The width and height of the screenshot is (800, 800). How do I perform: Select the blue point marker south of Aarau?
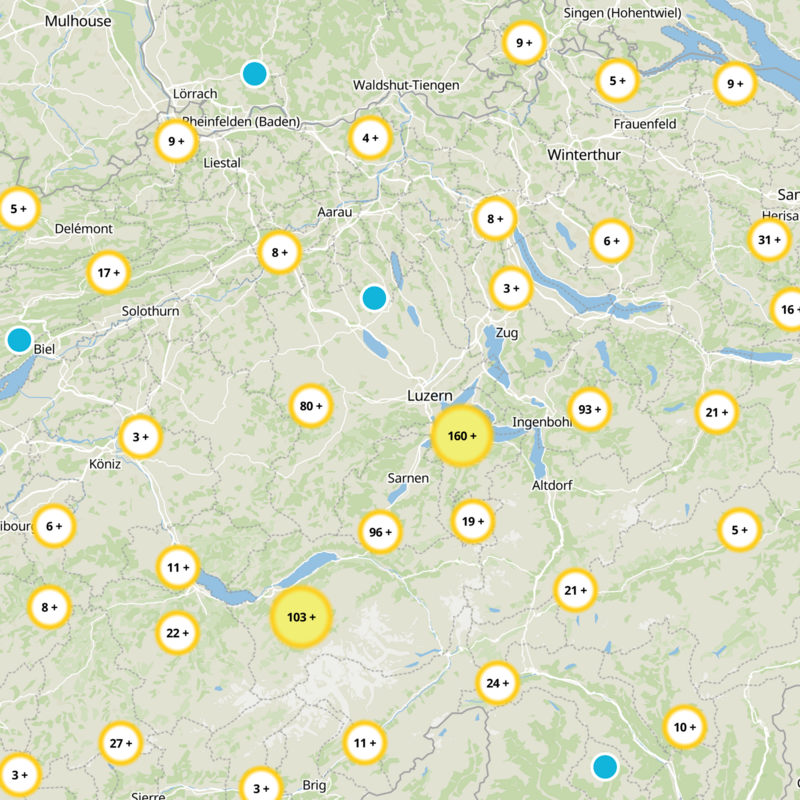[x=374, y=297]
